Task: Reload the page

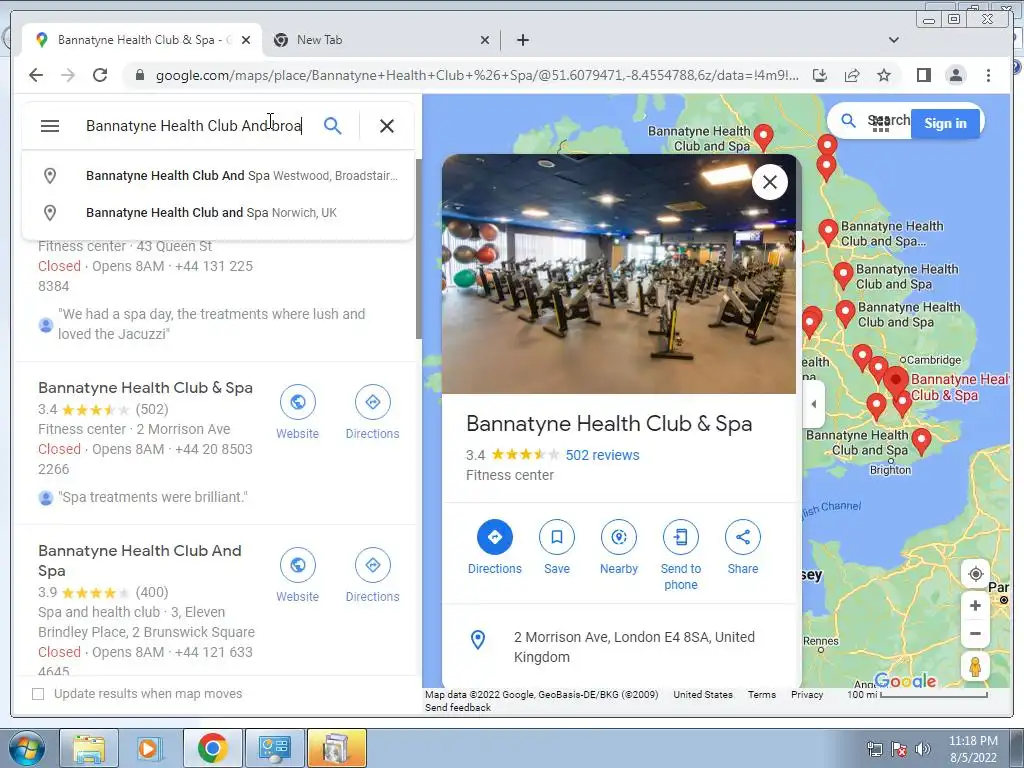Action: [100, 75]
